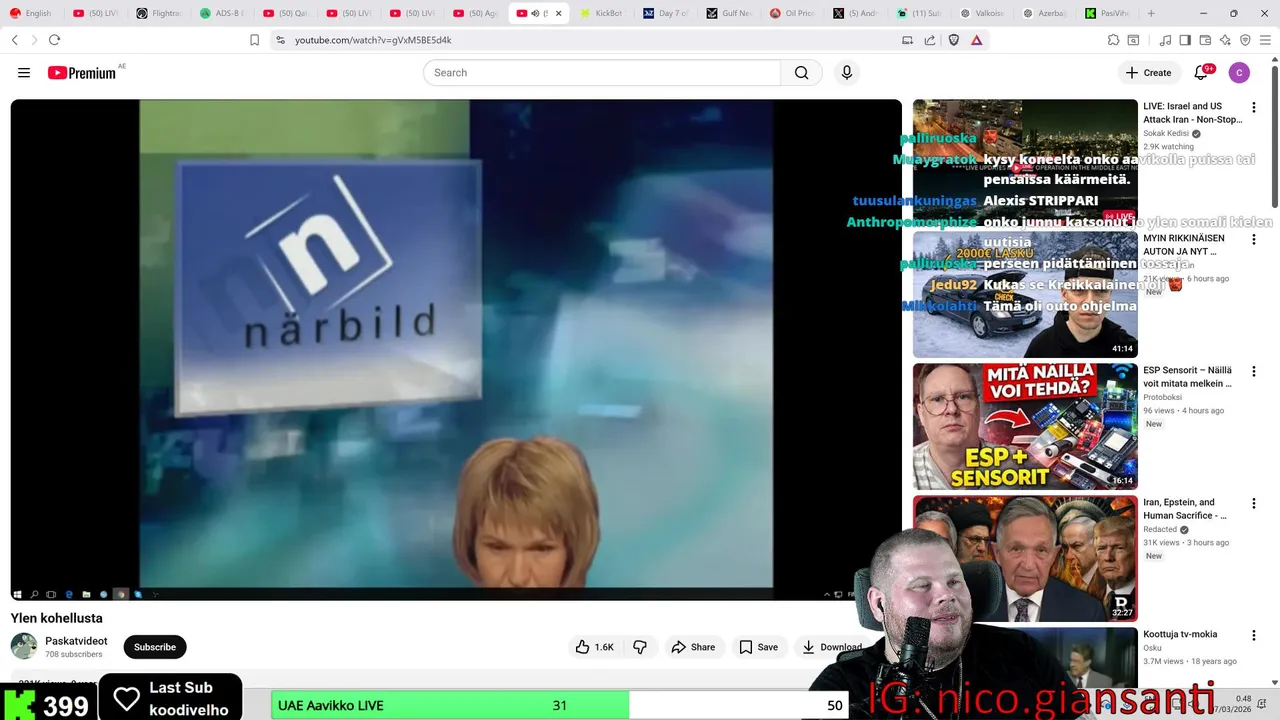This screenshot has width=1280, height=720.
Task: Open Brave Shields lion icon
Action: [x=953, y=40]
